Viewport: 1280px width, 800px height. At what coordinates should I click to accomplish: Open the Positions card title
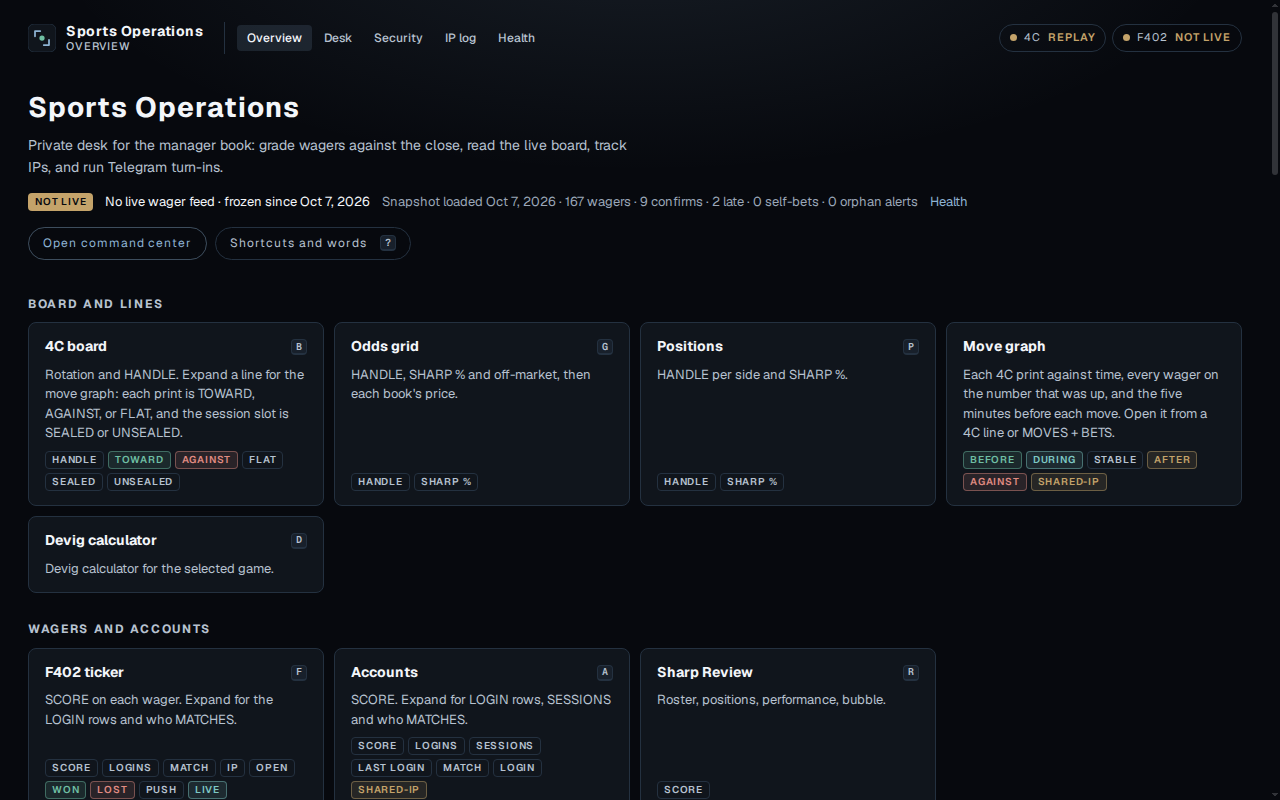coord(690,346)
